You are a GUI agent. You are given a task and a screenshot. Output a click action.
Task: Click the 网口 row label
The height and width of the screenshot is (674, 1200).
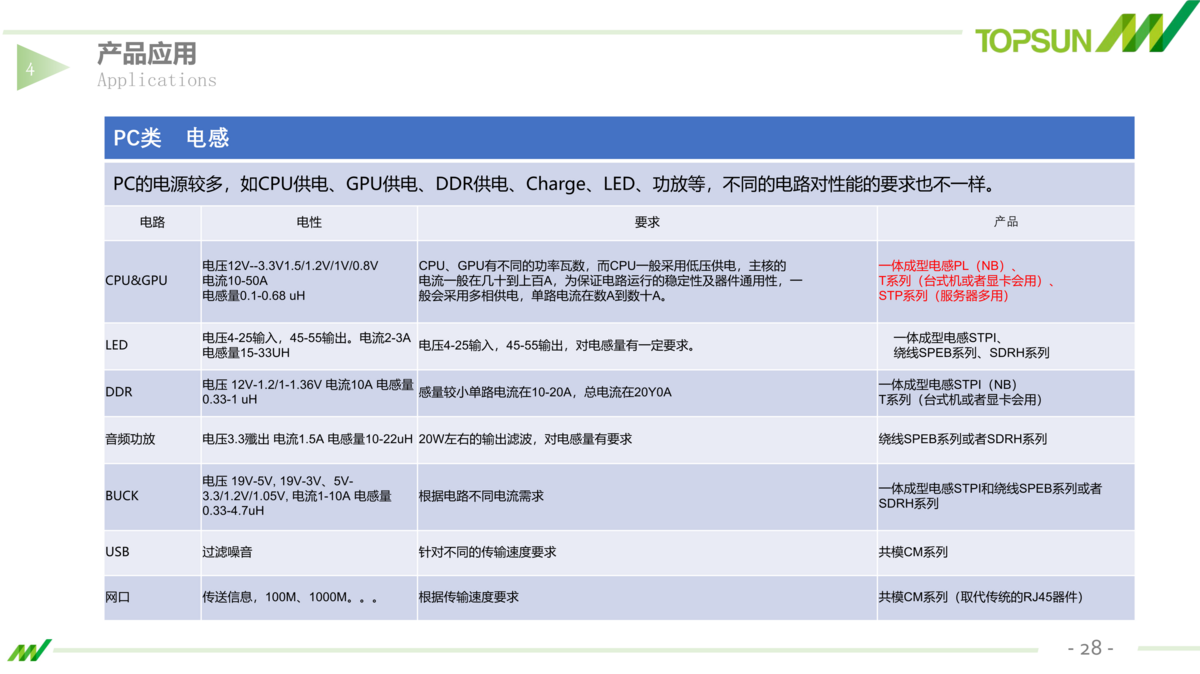(x=118, y=597)
